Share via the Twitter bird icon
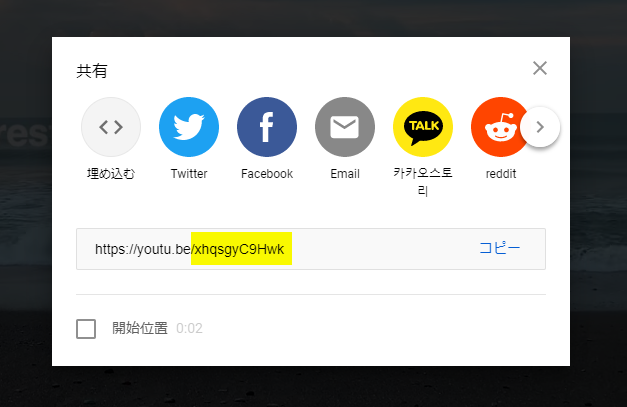The height and width of the screenshot is (407, 627). (x=189, y=127)
